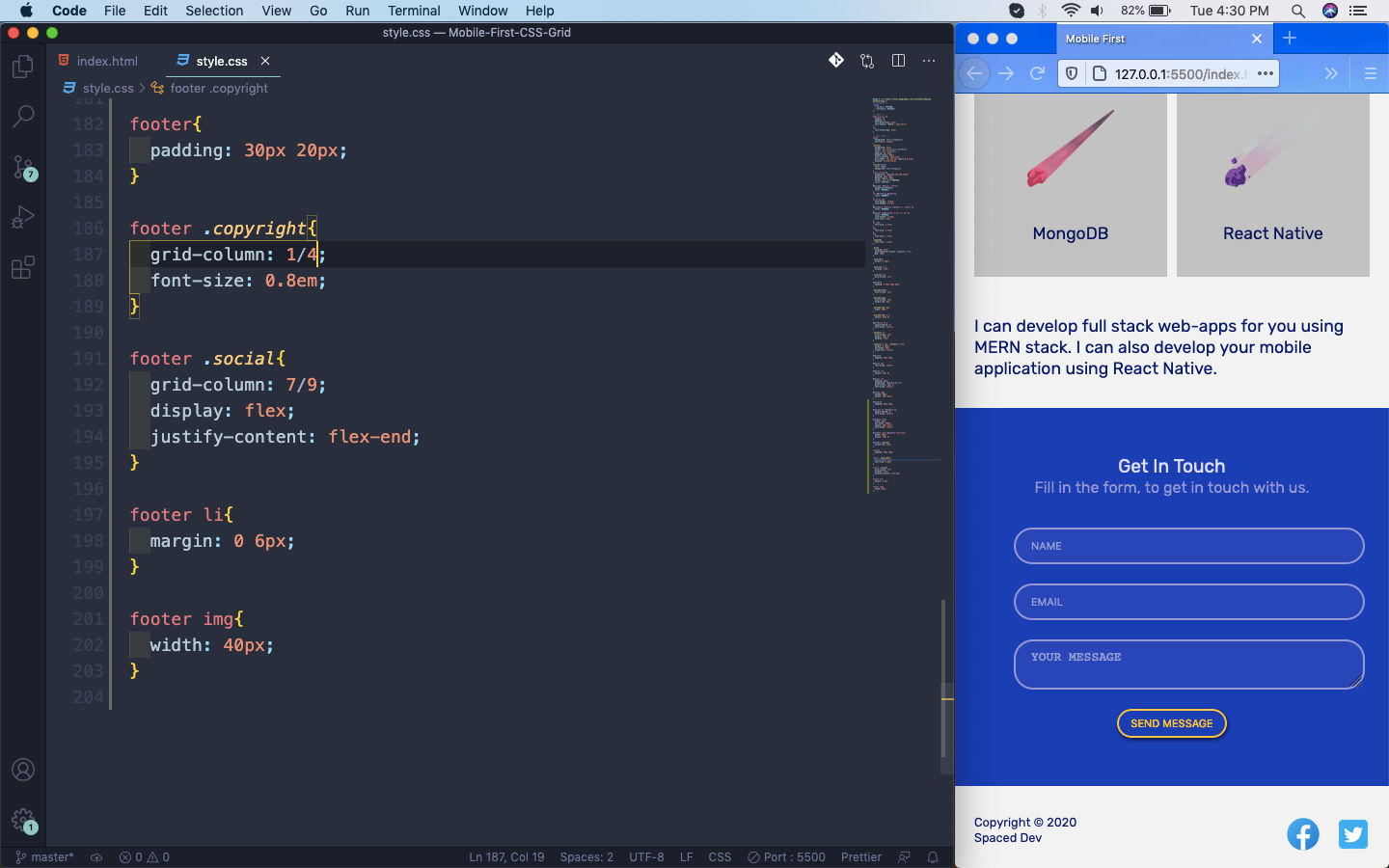The width and height of the screenshot is (1389, 868).
Task: Open Spotlight search in menu bar
Action: pos(1298,11)
